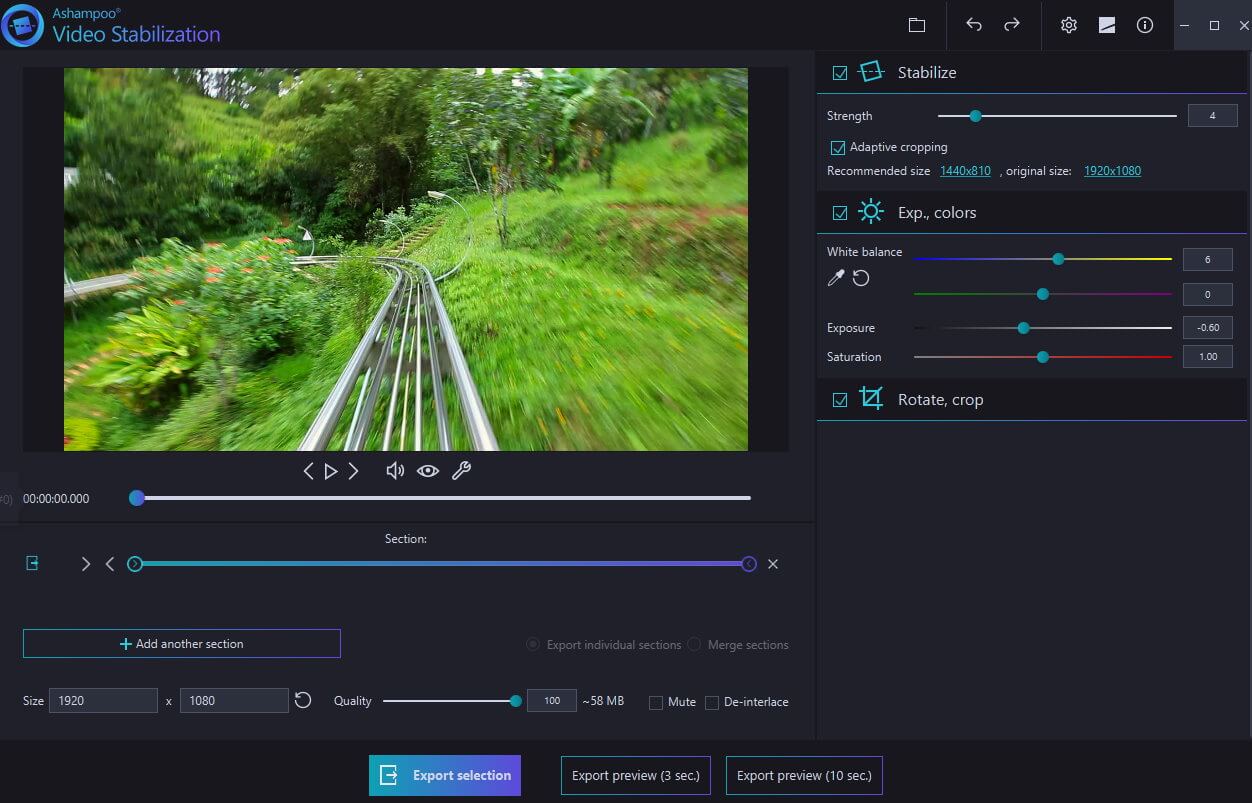The width and height of the screenshot is (1252, 803).
Task: Click the right chevron next to the section
Action: [x=86, y=563]
